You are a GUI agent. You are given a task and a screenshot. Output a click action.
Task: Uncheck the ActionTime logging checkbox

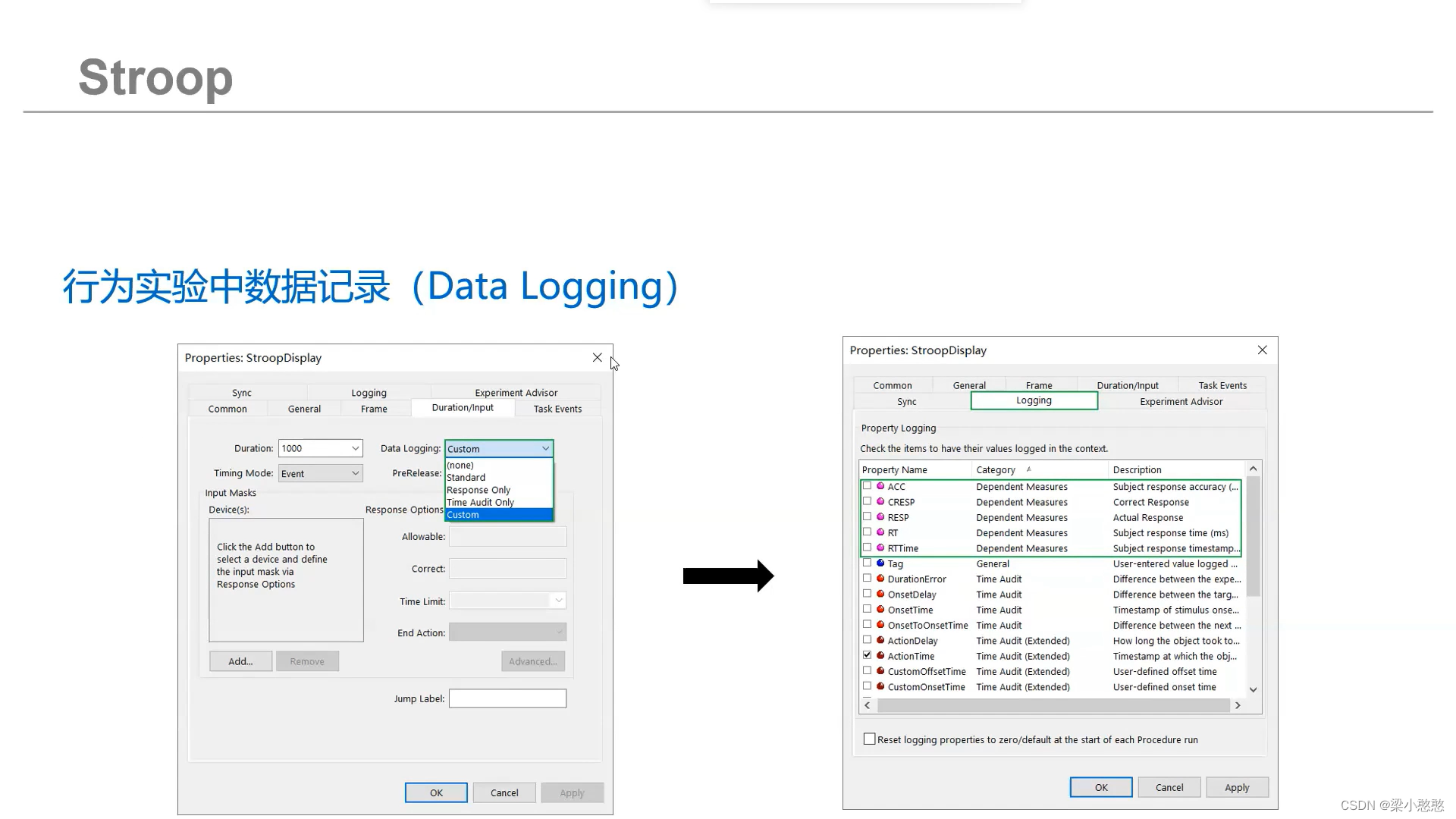coord(867,655)
